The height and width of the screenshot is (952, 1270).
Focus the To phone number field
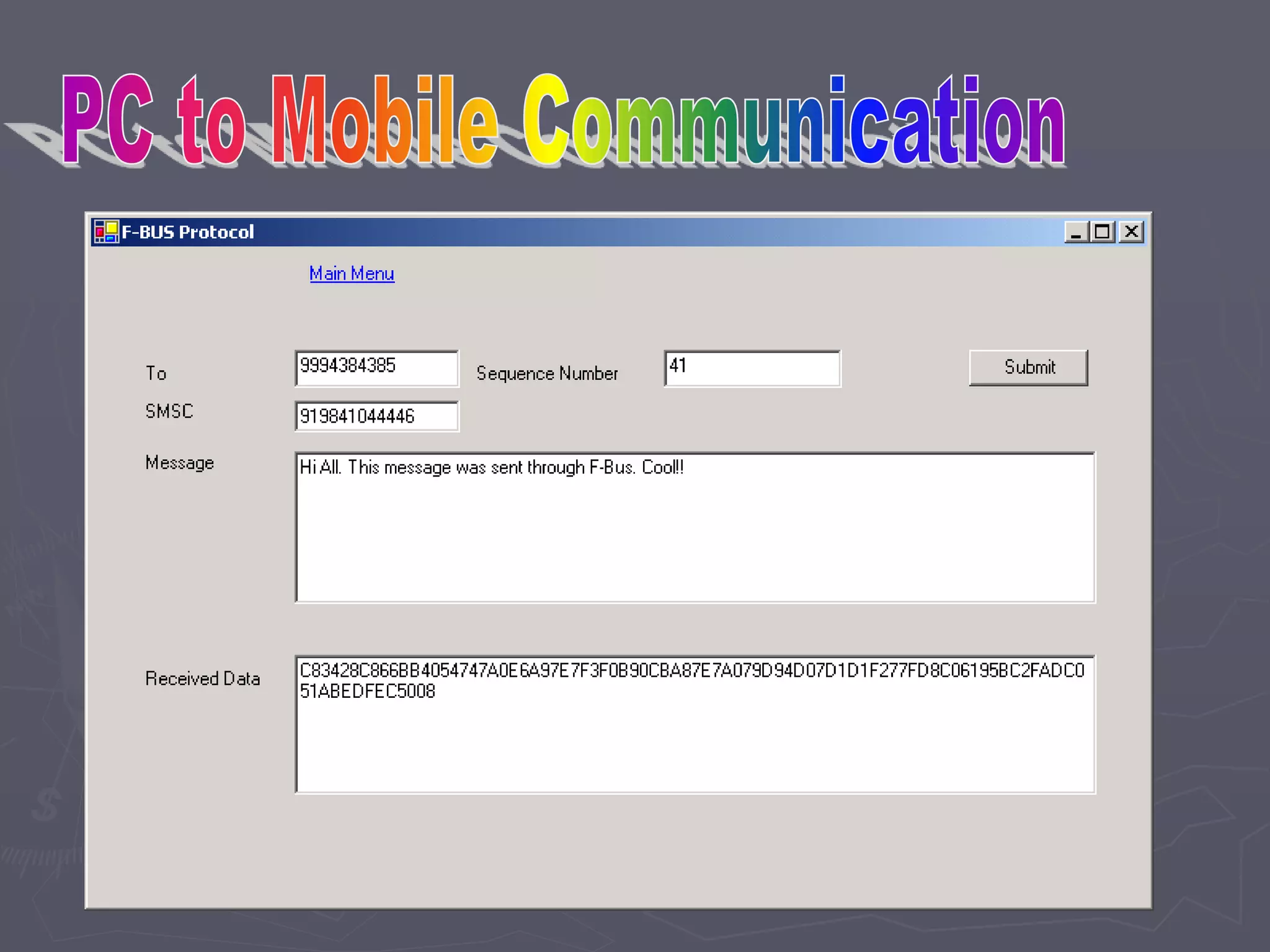[376, 368]
